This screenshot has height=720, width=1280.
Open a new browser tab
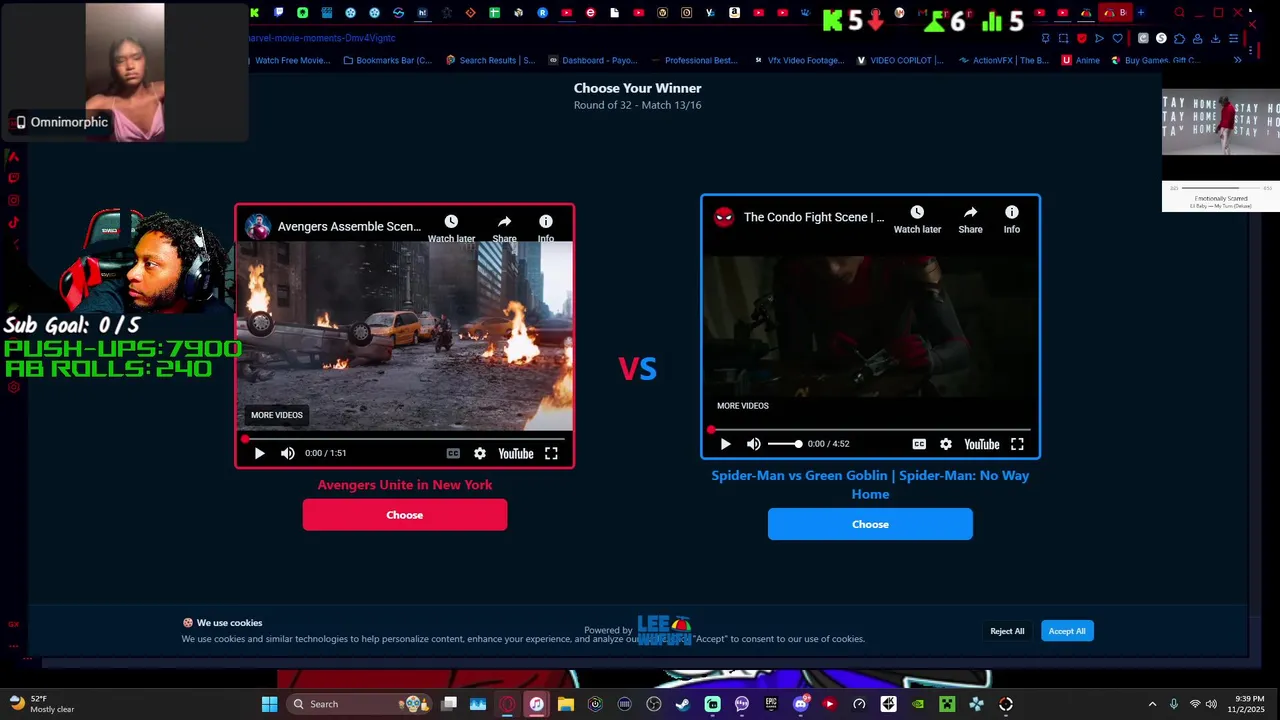pyautogui.click(x=1141, y=13)
